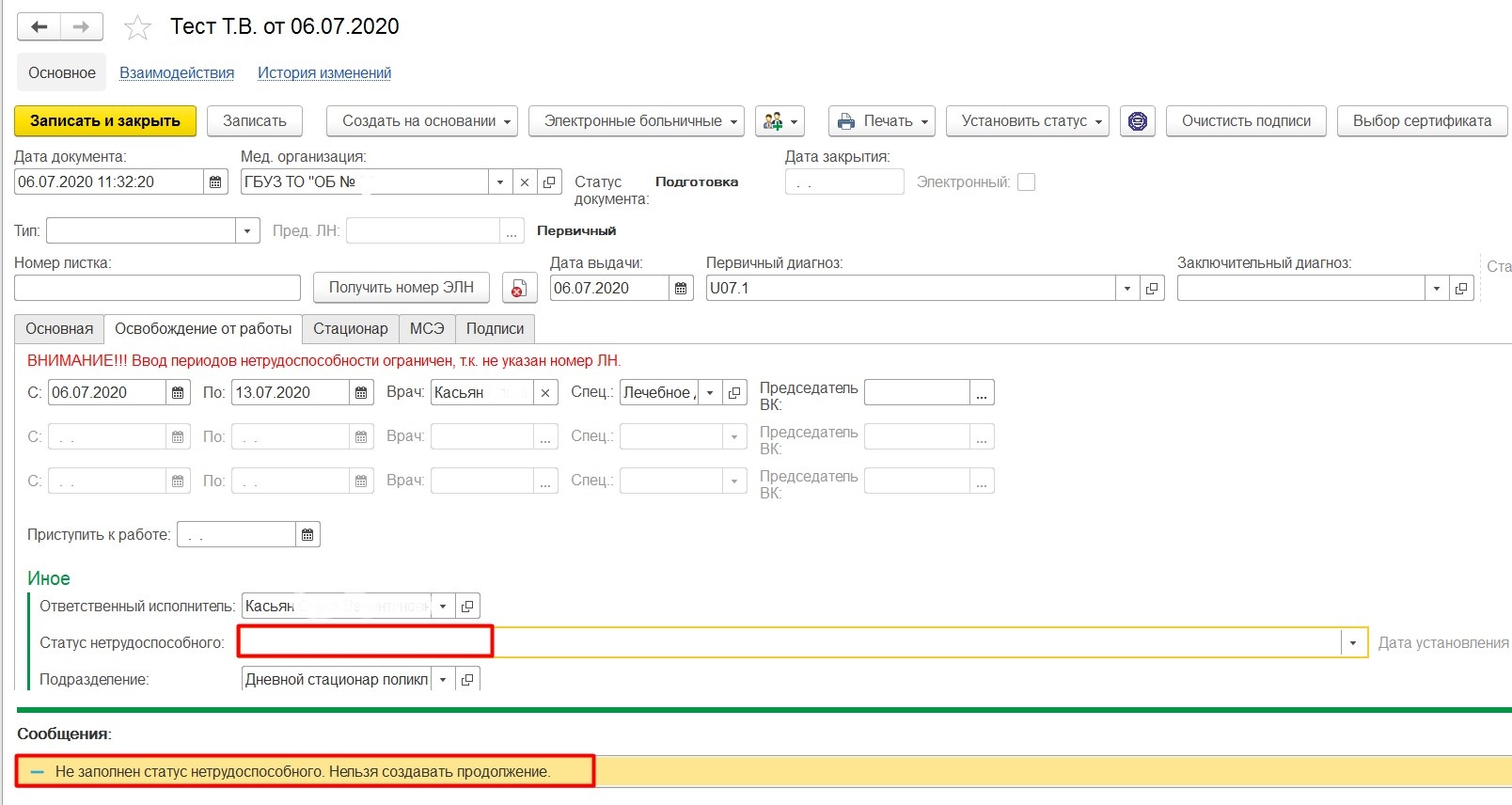
Task: Click red cancel ELN number icon
Action: (516, 289)
